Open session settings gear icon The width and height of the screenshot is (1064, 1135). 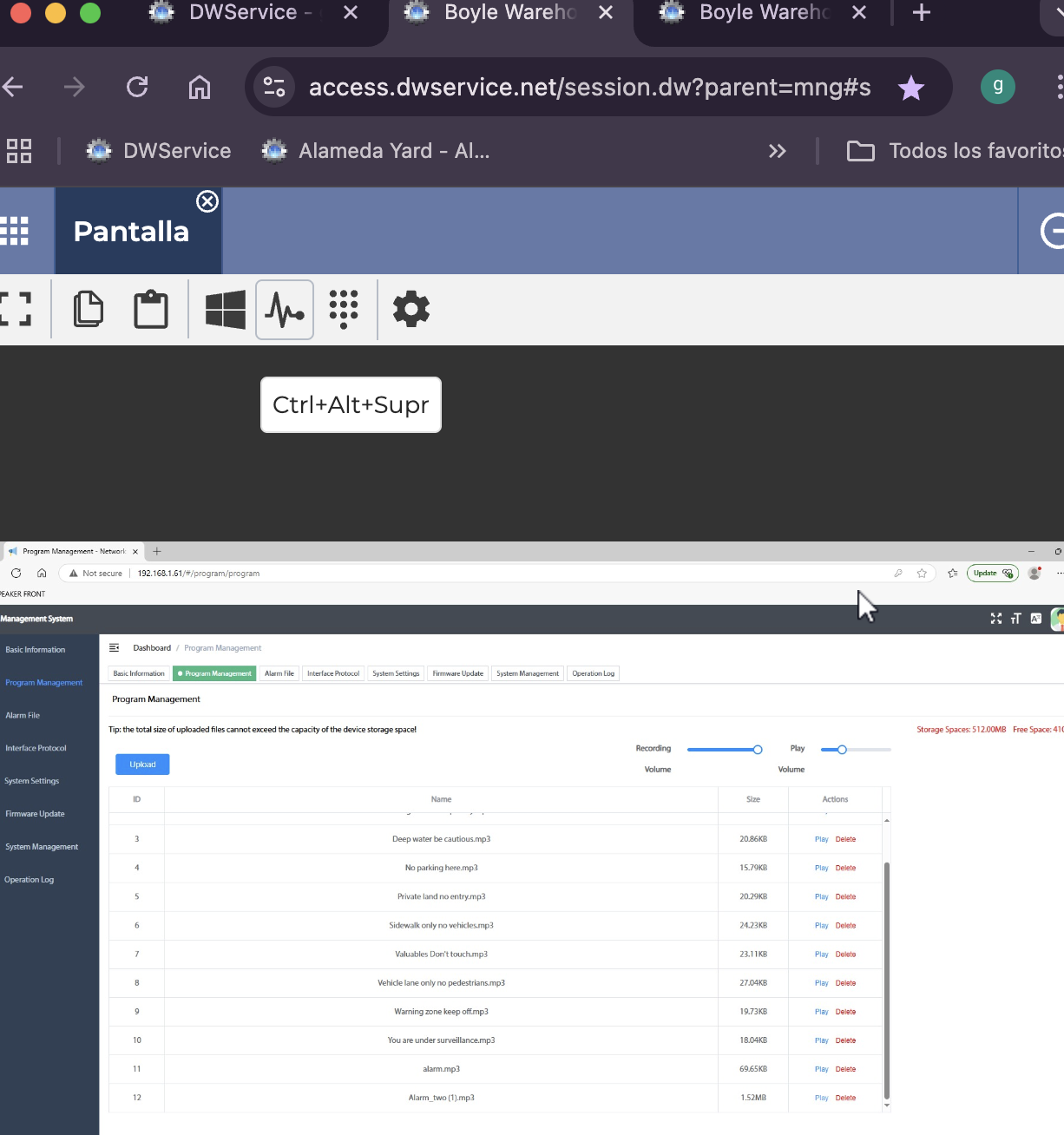pos(411,309)
